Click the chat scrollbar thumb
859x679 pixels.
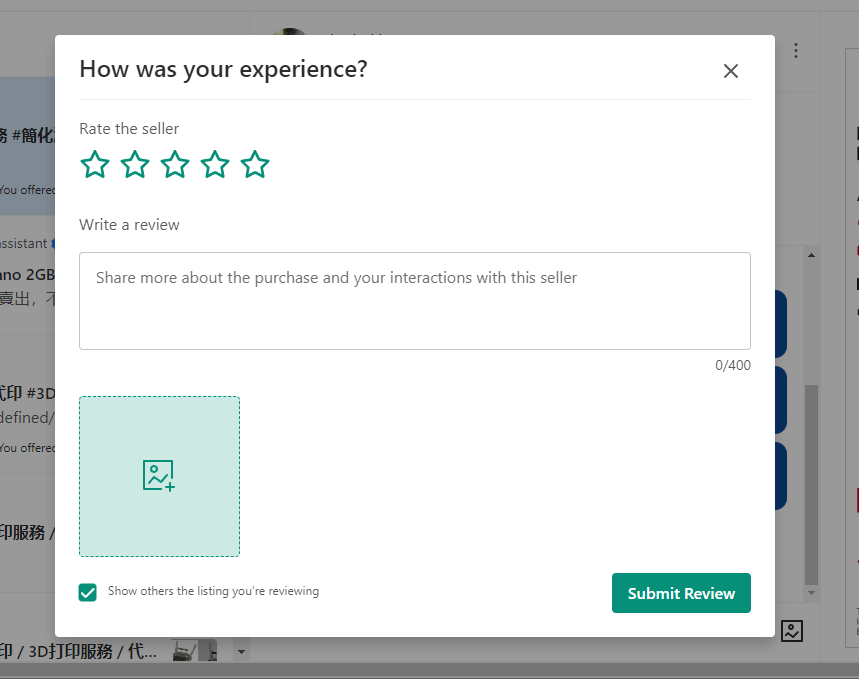pos(811,480)
